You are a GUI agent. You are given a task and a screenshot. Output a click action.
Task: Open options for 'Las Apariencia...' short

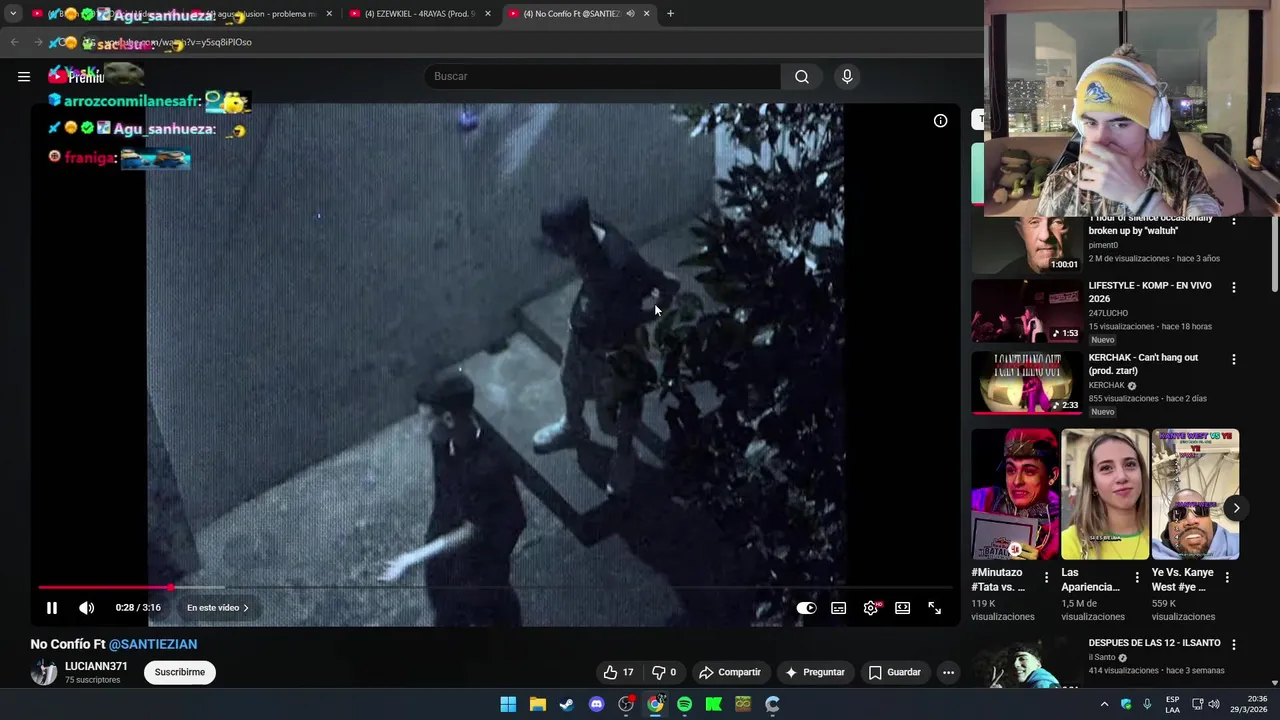coord(1137,577)
